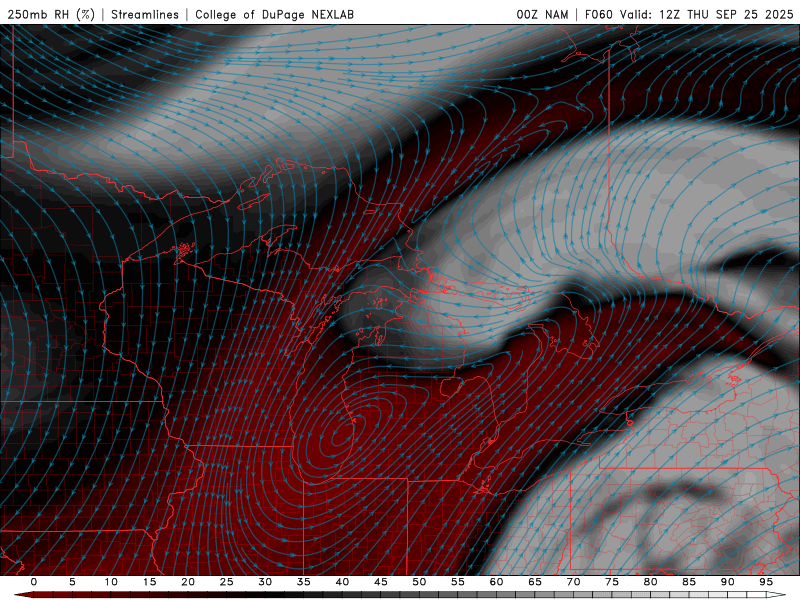Click the '60' colorbar label

(496, 582)
